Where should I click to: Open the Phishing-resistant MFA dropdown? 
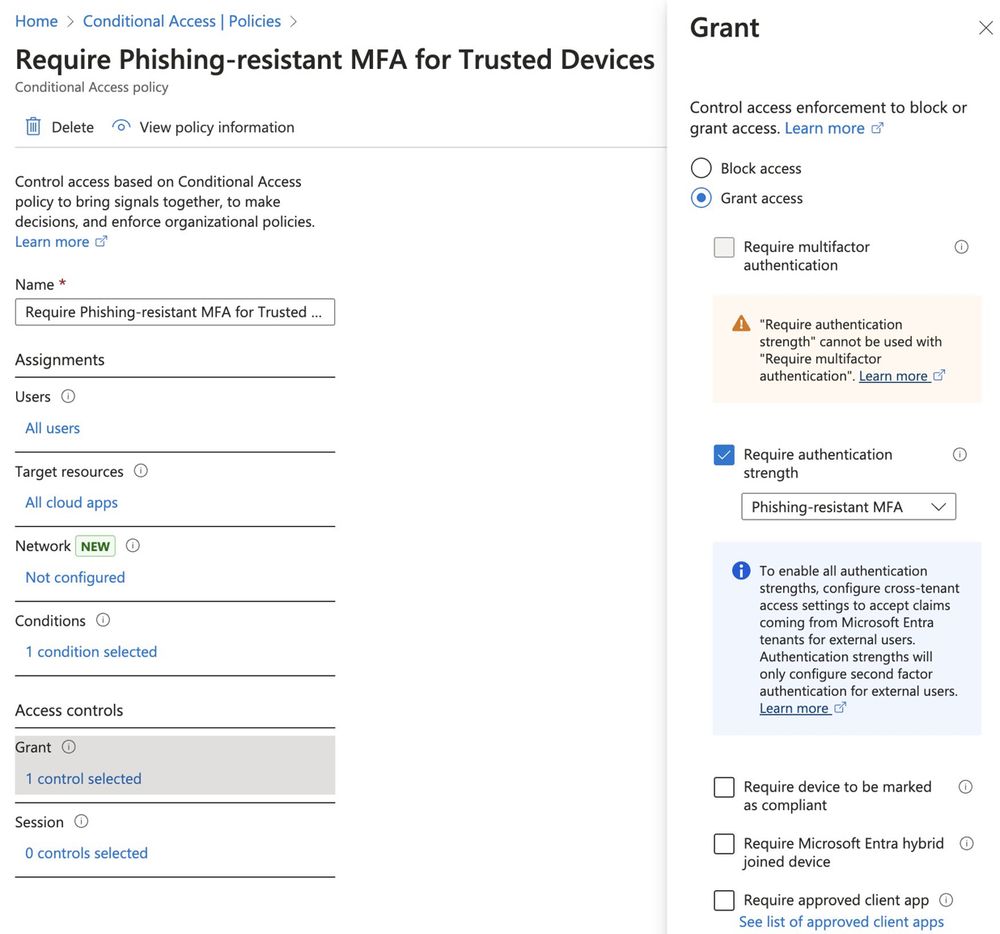pyautogui.click(x=848, y=507)
